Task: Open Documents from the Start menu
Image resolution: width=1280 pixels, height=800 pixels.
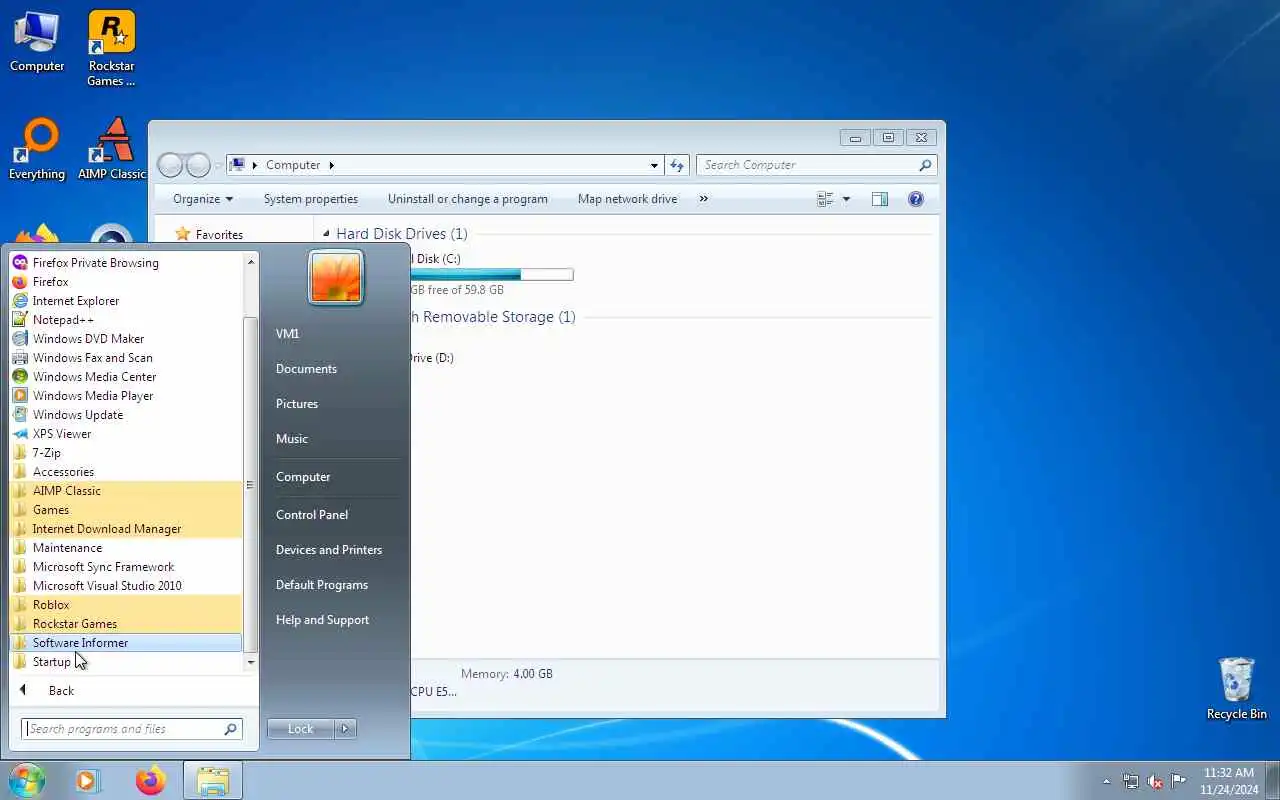Action: click(x=306, y=369)
